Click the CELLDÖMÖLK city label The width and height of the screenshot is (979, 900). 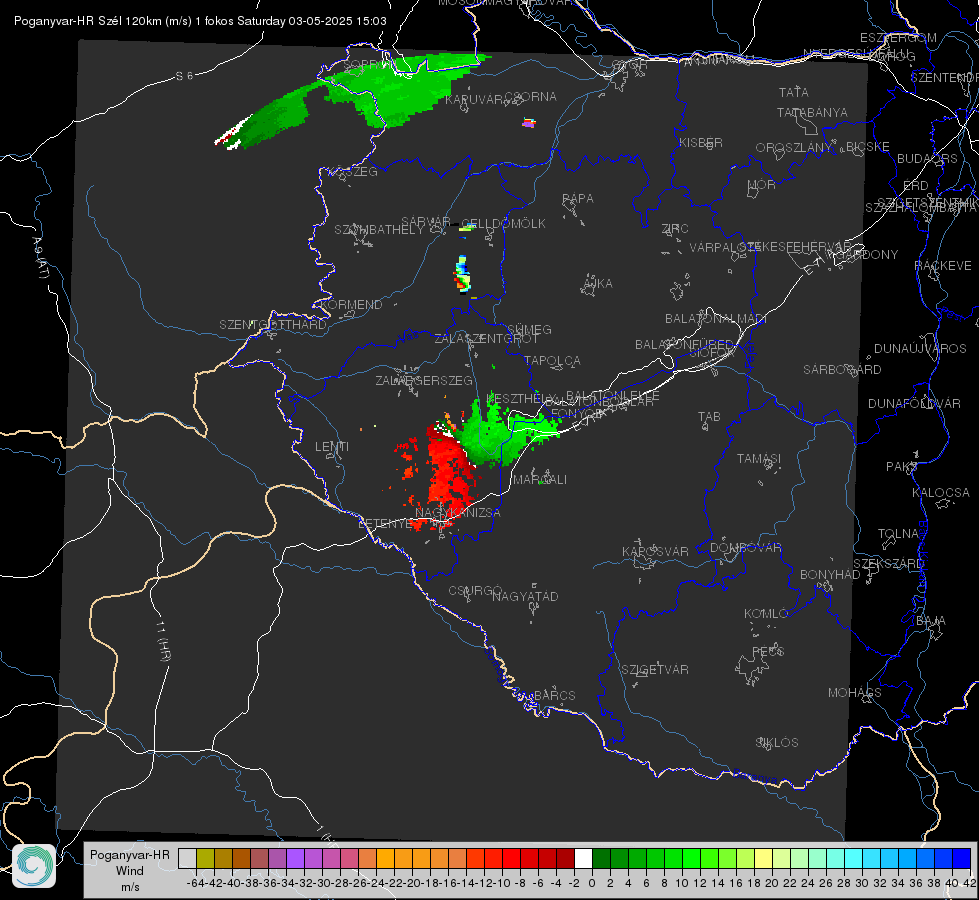503,224
